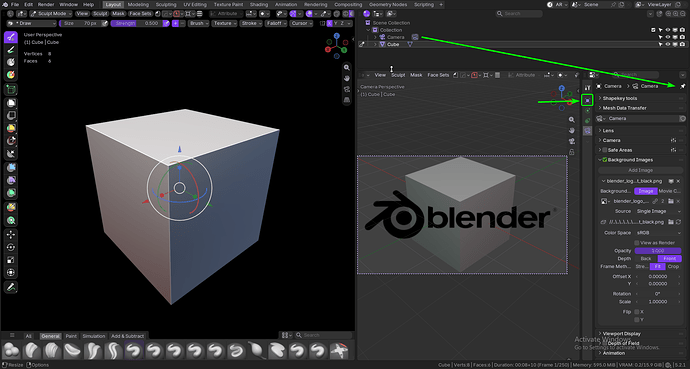The width and height of the screenshot is (690, 369).
Task: Open the Draw brush selector dropdown
Action: pos(32,23)
